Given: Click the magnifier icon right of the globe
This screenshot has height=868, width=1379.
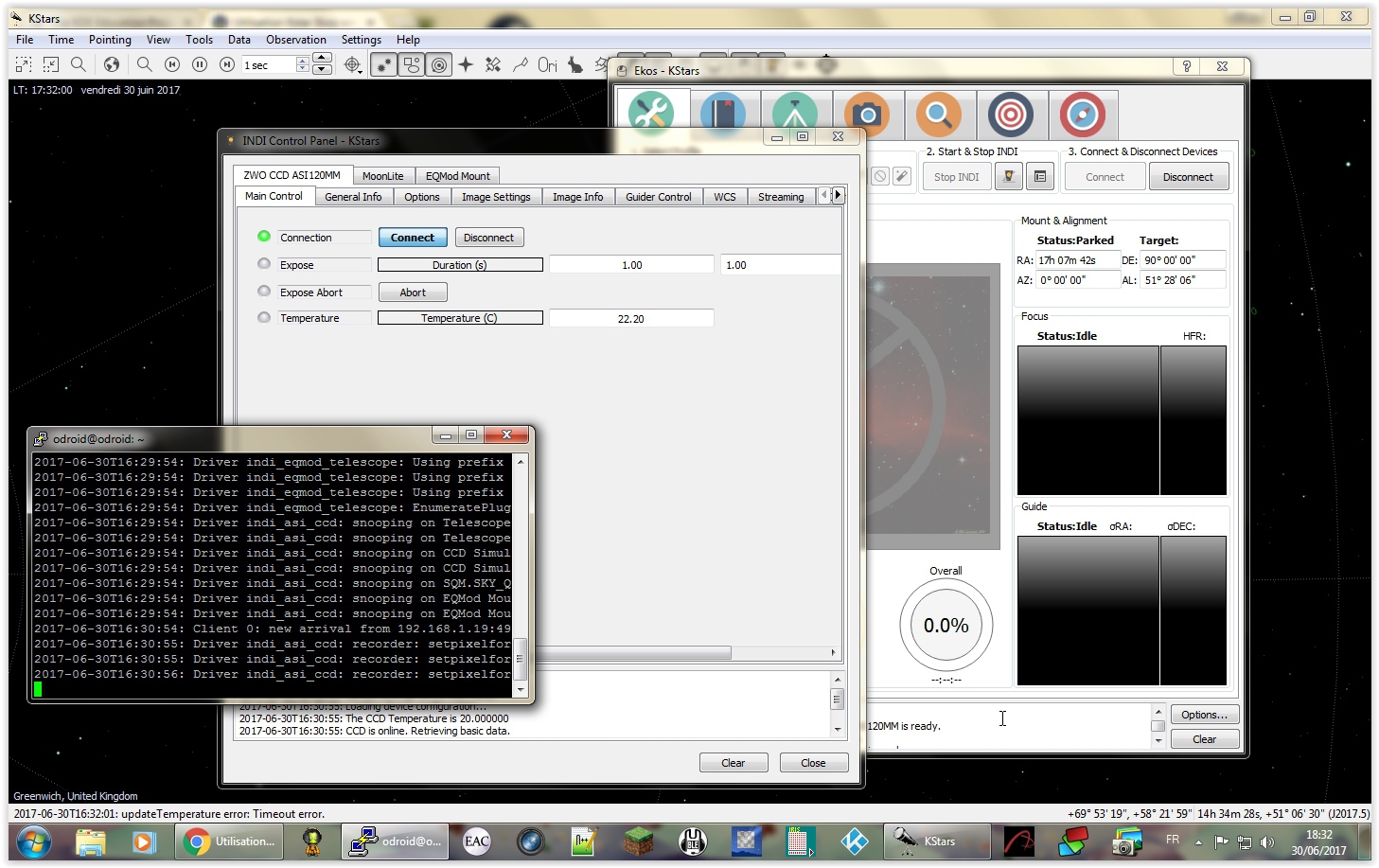Looking at the screenshot, I should [x=145, y=64].
